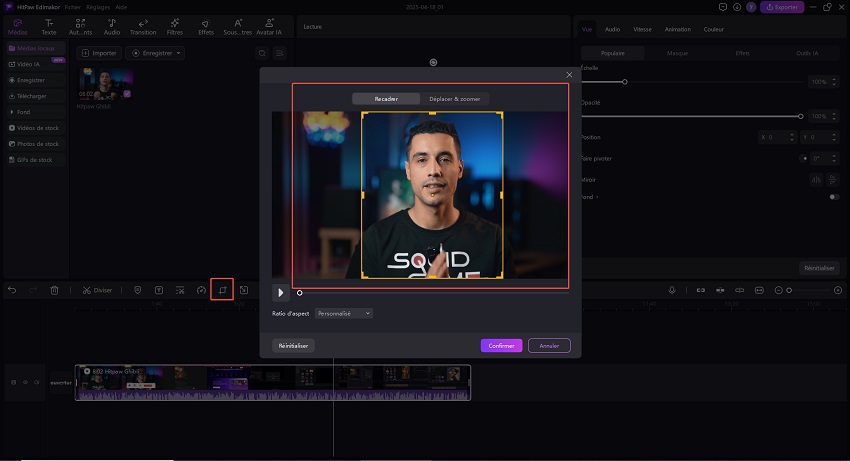
Task: Open the Fichier menu
Action: pos(73,7)
